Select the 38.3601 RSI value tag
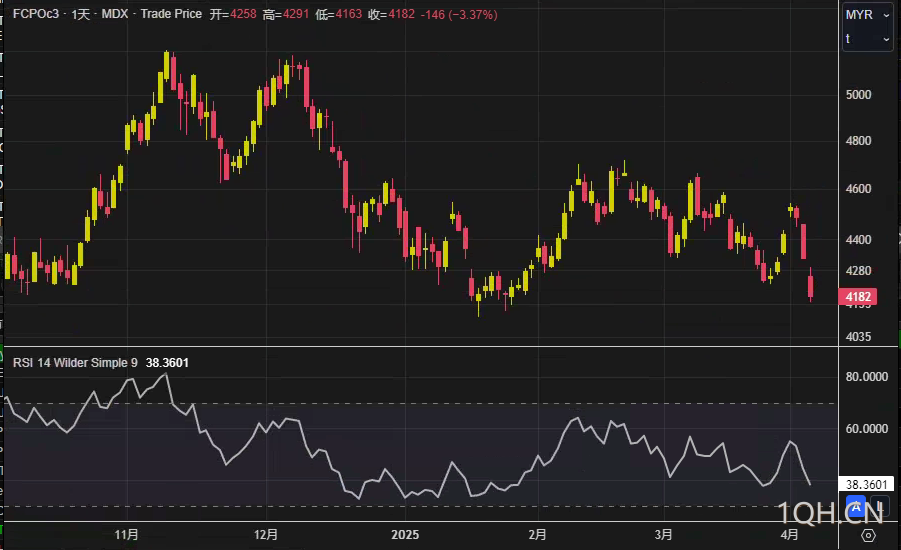 [866, 484]
